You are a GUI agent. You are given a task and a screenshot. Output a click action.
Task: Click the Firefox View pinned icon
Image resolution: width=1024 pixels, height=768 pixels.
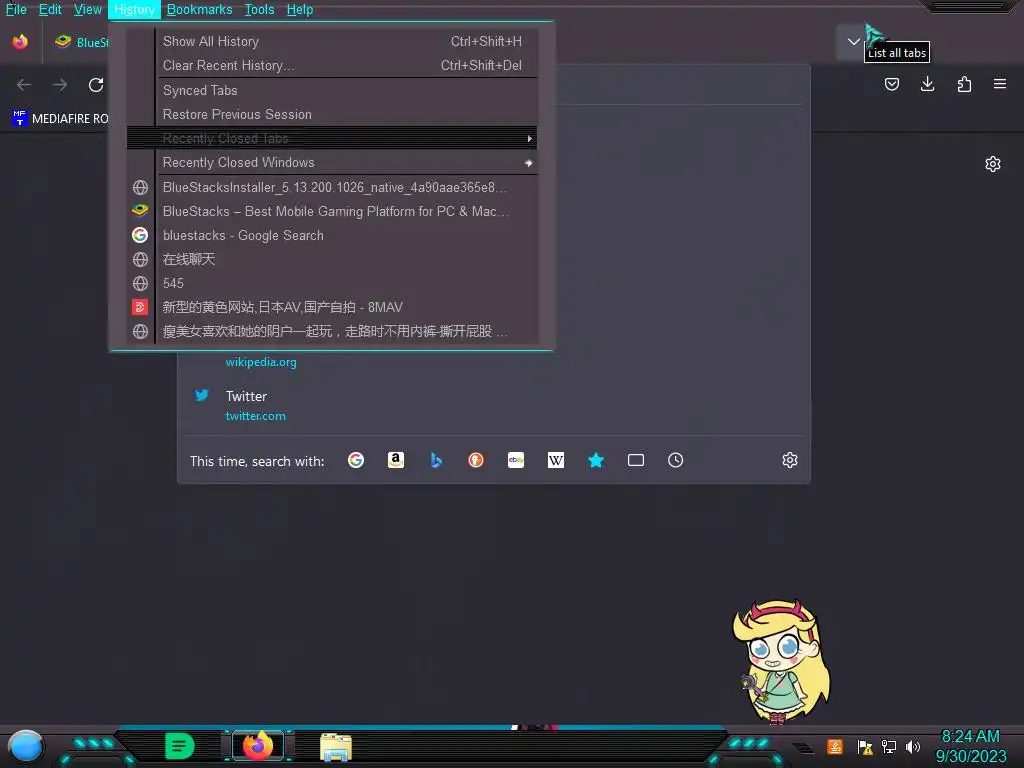pos(20,42)
